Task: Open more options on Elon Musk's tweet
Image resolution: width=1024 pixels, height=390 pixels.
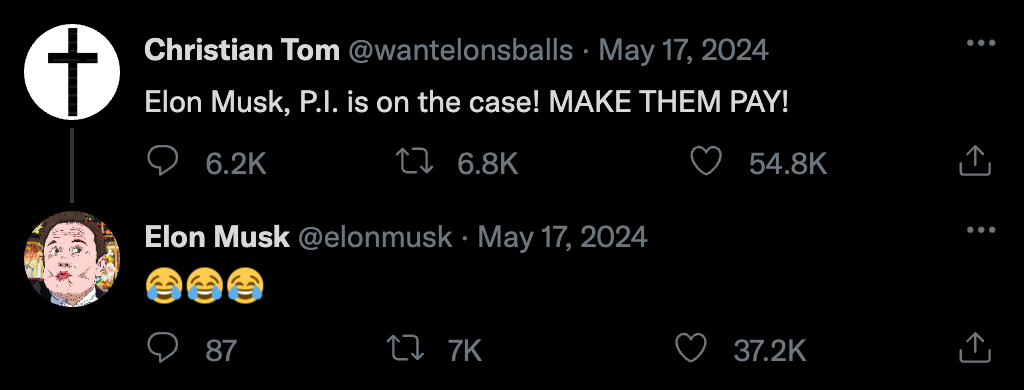Action: coord(980,230)
